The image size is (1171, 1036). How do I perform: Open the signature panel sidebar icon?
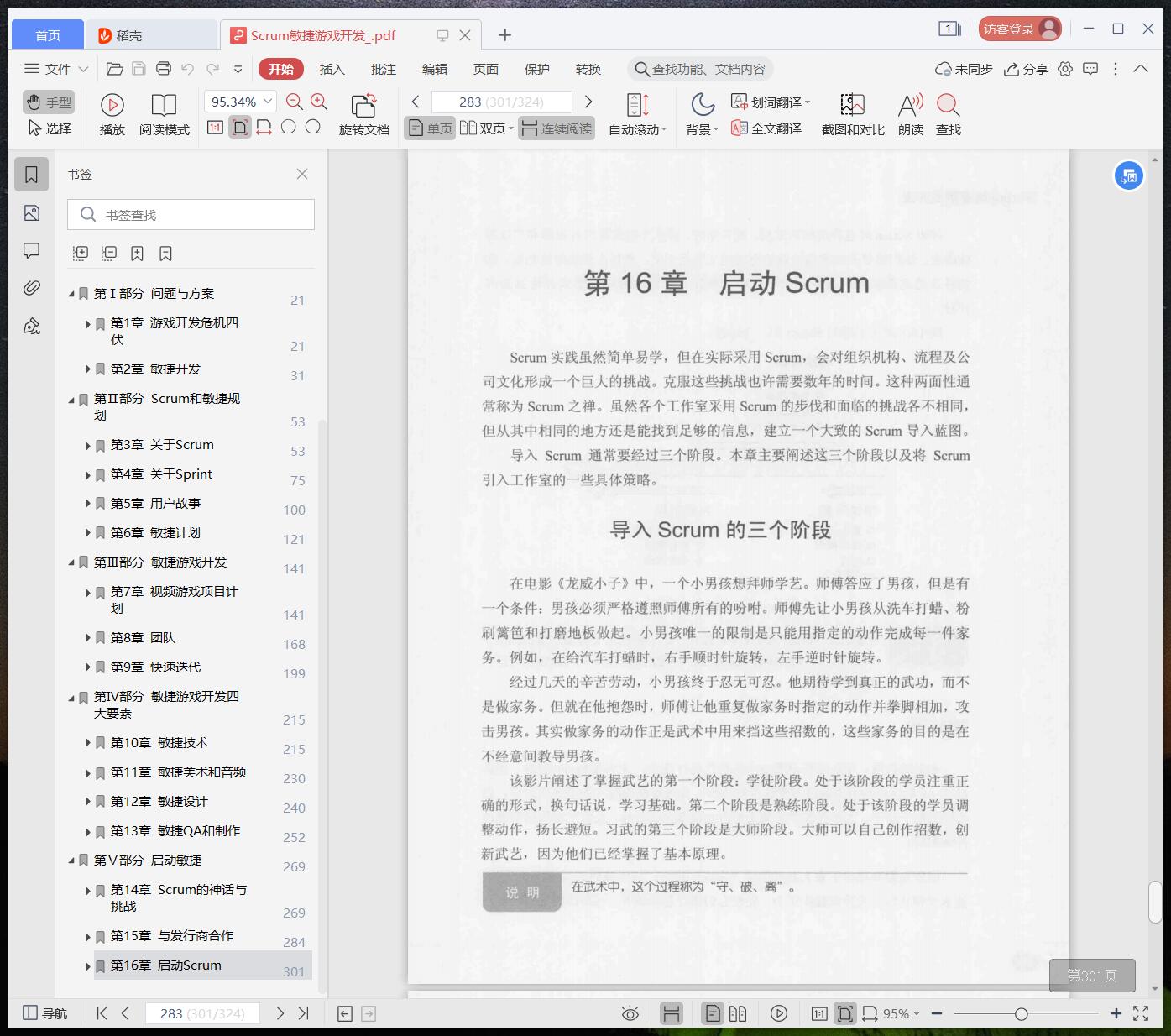pyautogui.click(x=32, y=326)
